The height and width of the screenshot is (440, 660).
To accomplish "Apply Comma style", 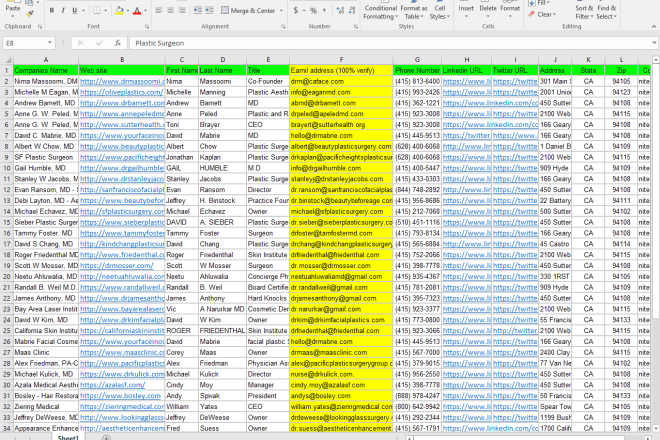I will coord(325,11).
